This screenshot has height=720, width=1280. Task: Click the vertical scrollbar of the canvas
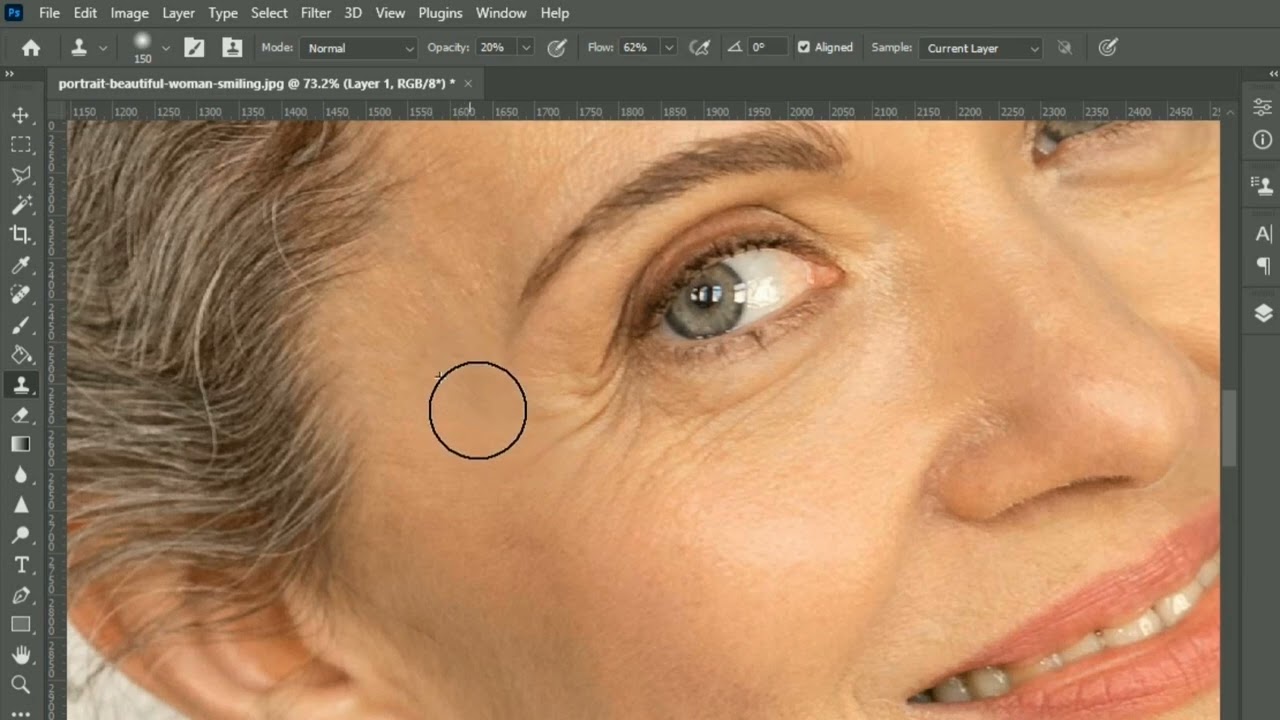pos(1230,428)
